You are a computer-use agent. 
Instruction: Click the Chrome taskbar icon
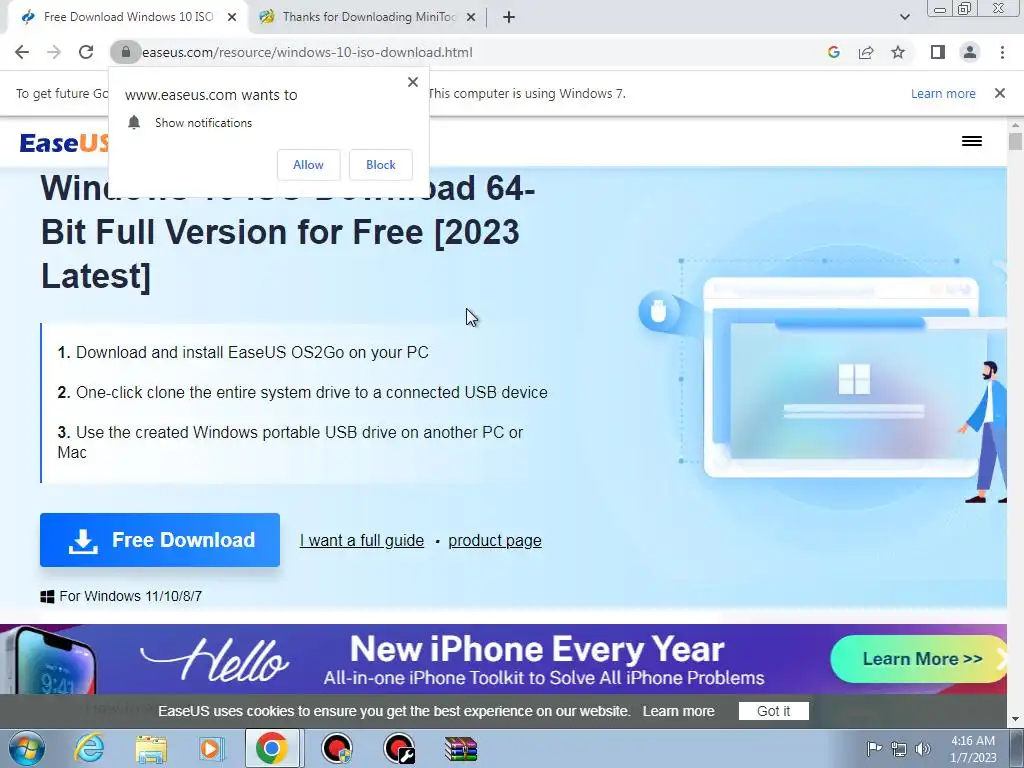click(272, 748)
